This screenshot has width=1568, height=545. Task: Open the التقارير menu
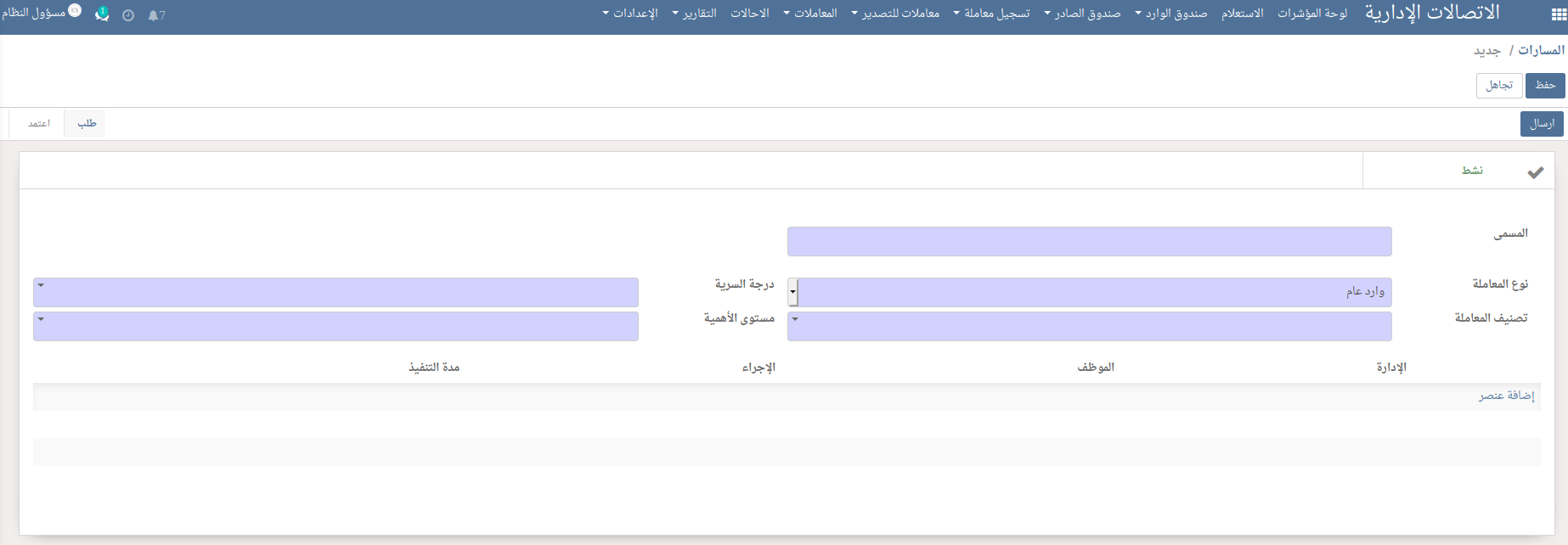coord(695,14)
